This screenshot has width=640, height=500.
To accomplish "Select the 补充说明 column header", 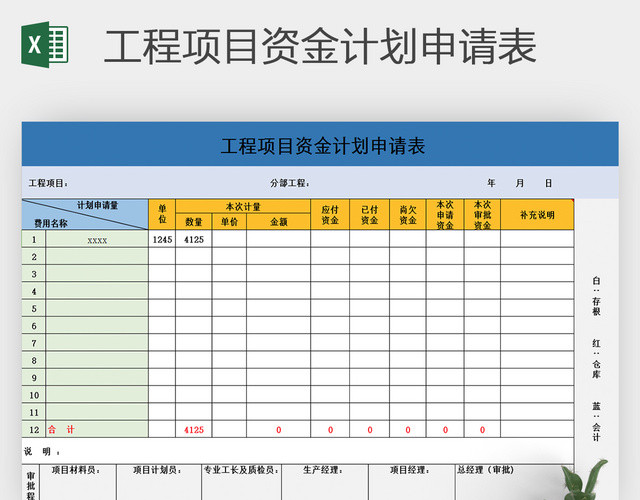I will (x=537, y=214).
